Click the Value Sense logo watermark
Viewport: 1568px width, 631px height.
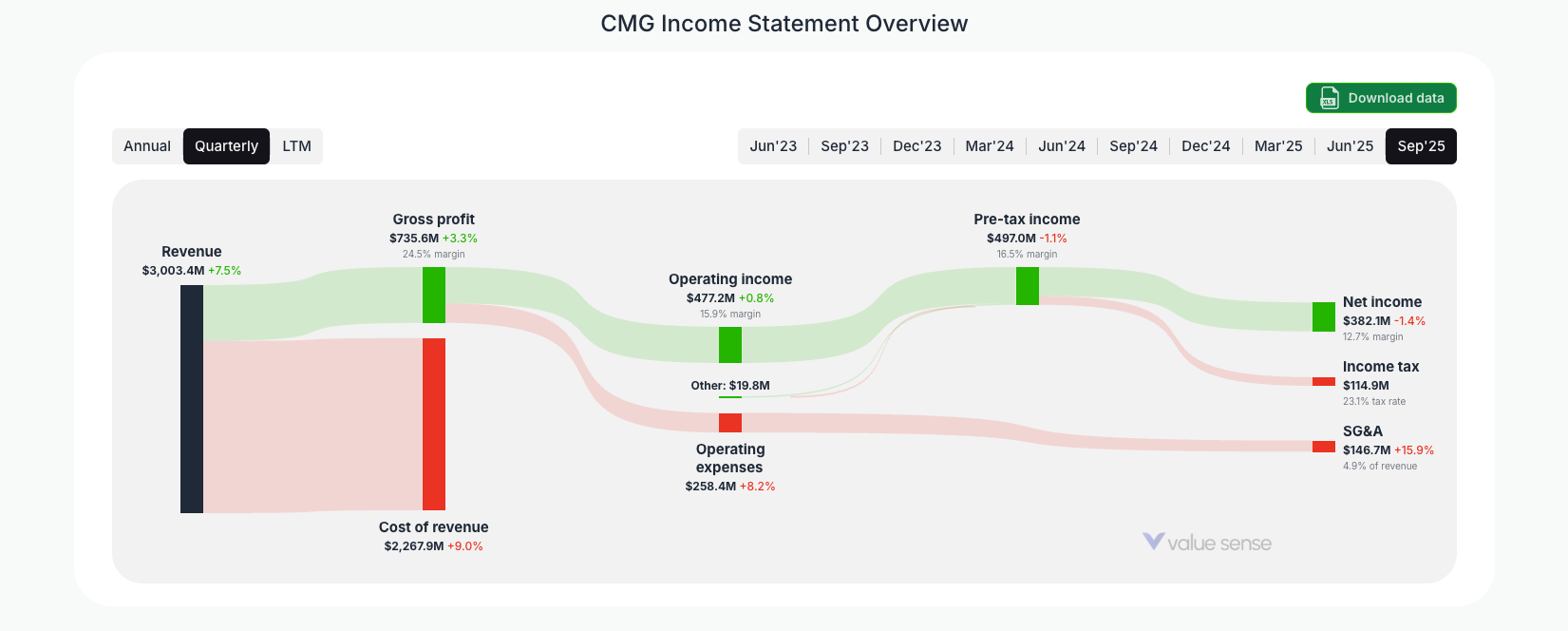pos(1207,543)
